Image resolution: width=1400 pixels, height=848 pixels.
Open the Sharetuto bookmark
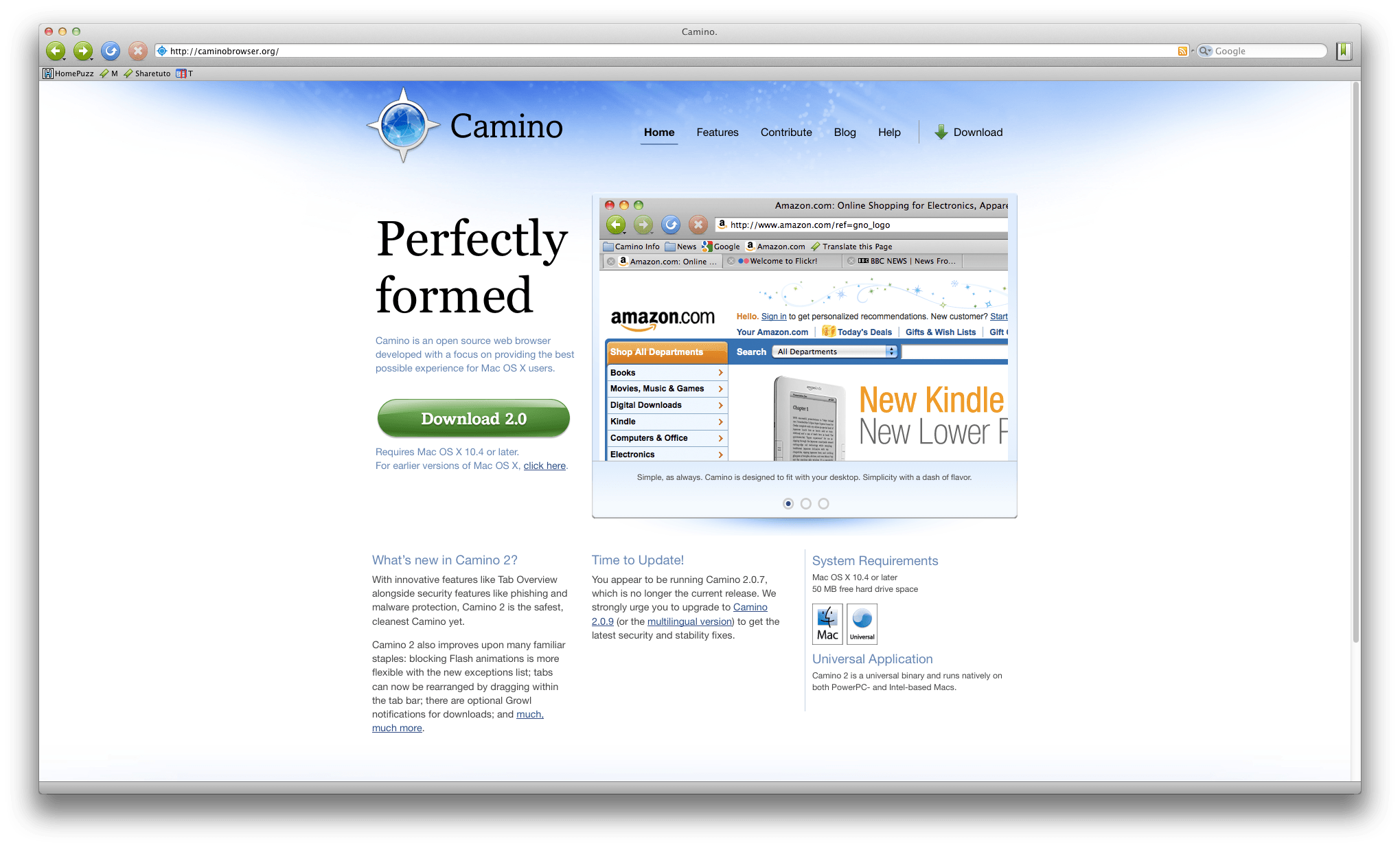tap(148, 73)
